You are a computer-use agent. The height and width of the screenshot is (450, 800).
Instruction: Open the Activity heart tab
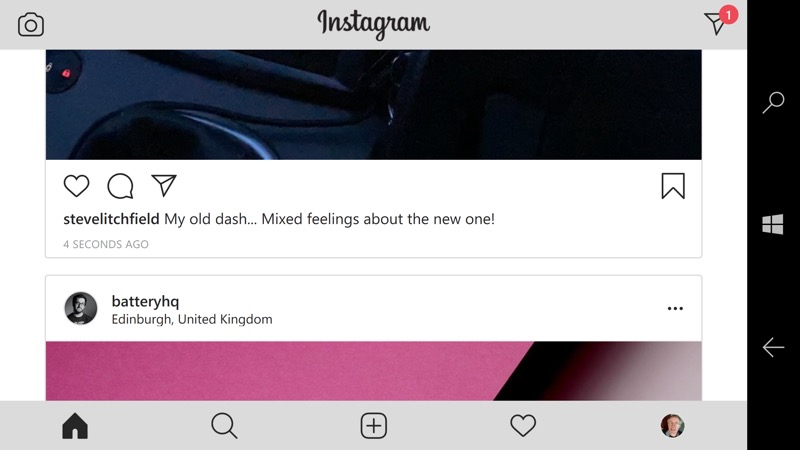click(x=523, y=426)
